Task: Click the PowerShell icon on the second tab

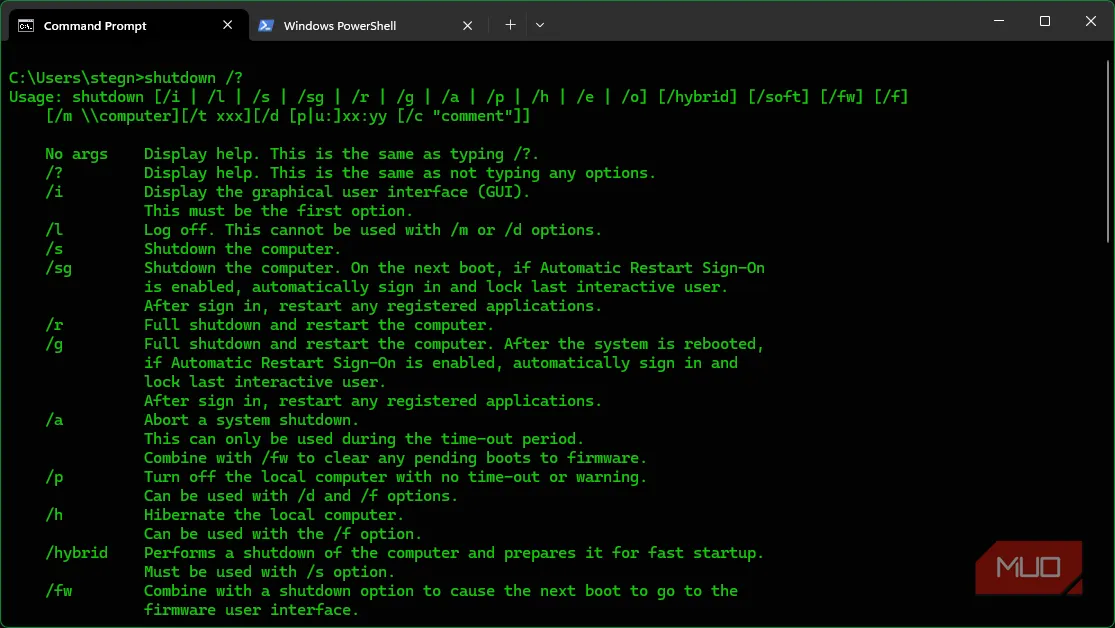Action: point(266,24)
